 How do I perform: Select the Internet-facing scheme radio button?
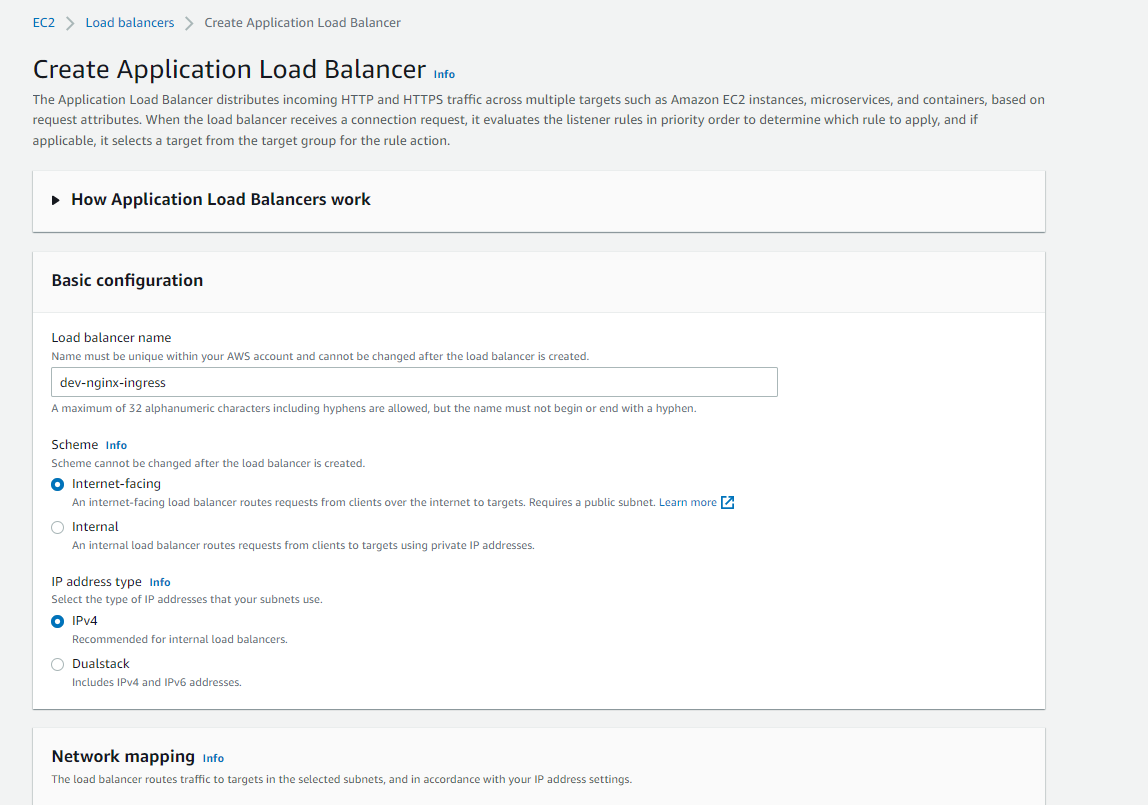(x=58, y=484)
